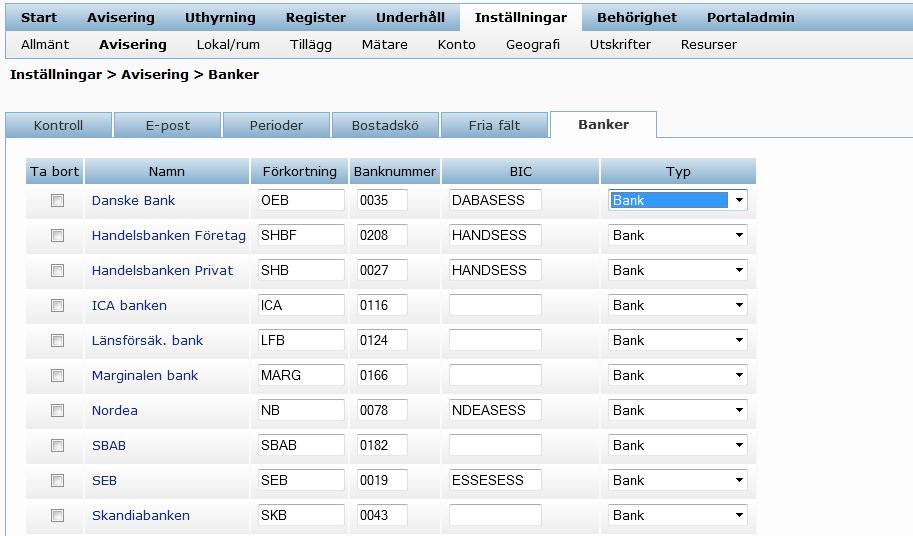913x536 pixels.
Task: Open the Behörighet main menu
Action: (637, 17)
